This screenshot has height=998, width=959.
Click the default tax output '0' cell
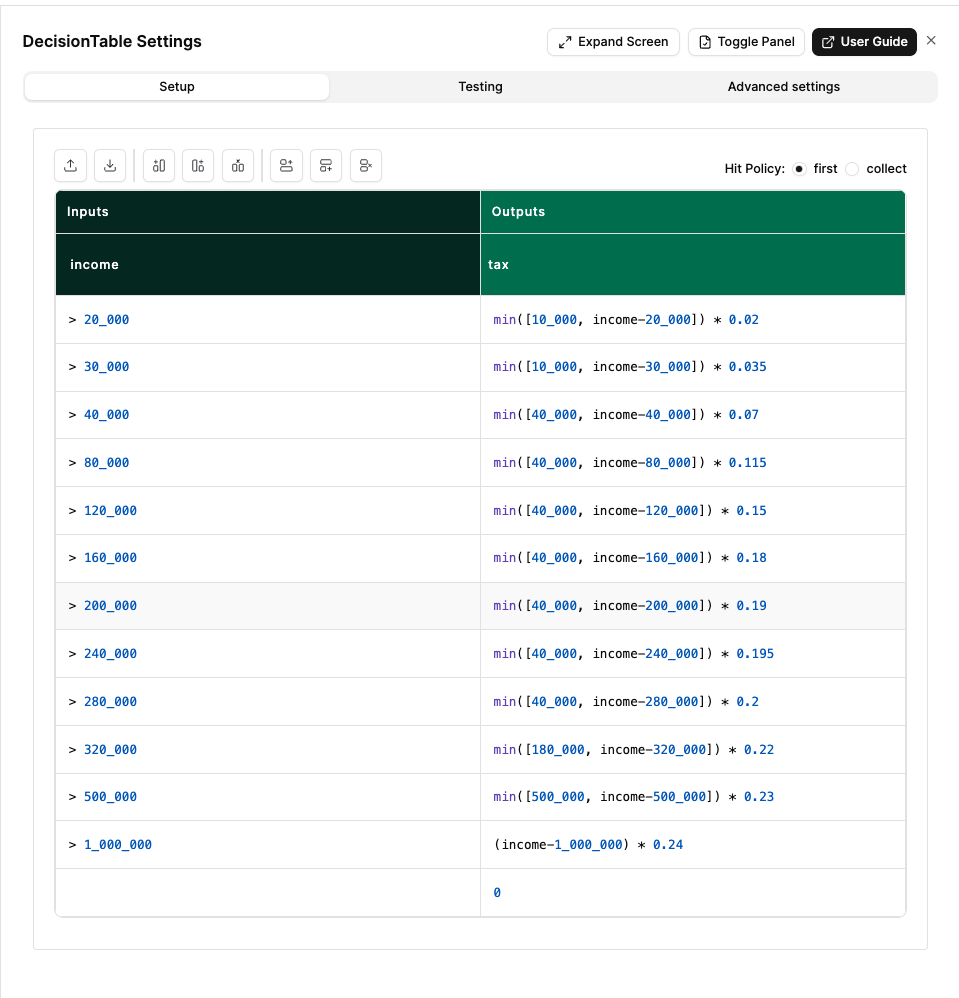[693, 892]
